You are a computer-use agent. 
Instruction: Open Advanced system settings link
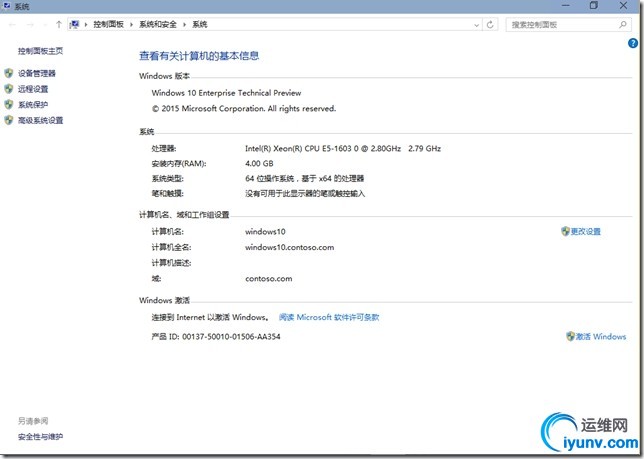(40, 120)
